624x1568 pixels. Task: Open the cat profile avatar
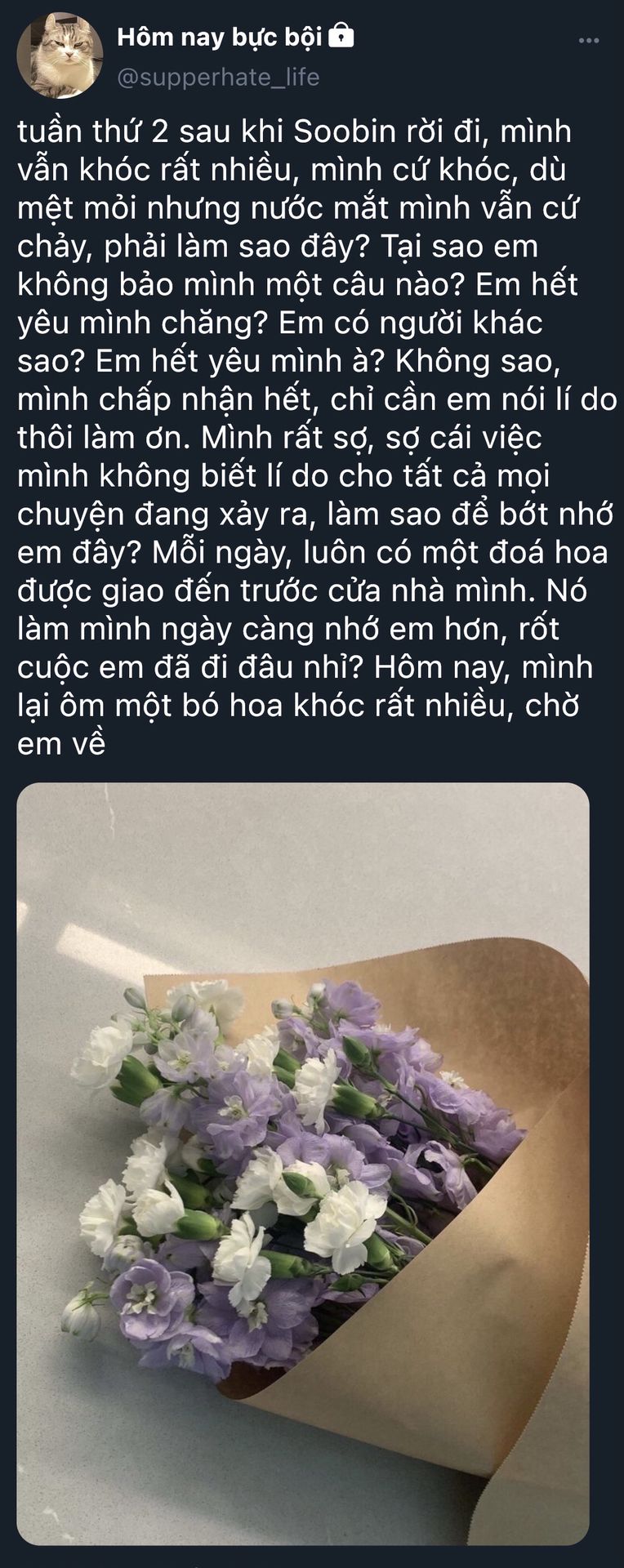pyautogui.click(x=60, y=56)
